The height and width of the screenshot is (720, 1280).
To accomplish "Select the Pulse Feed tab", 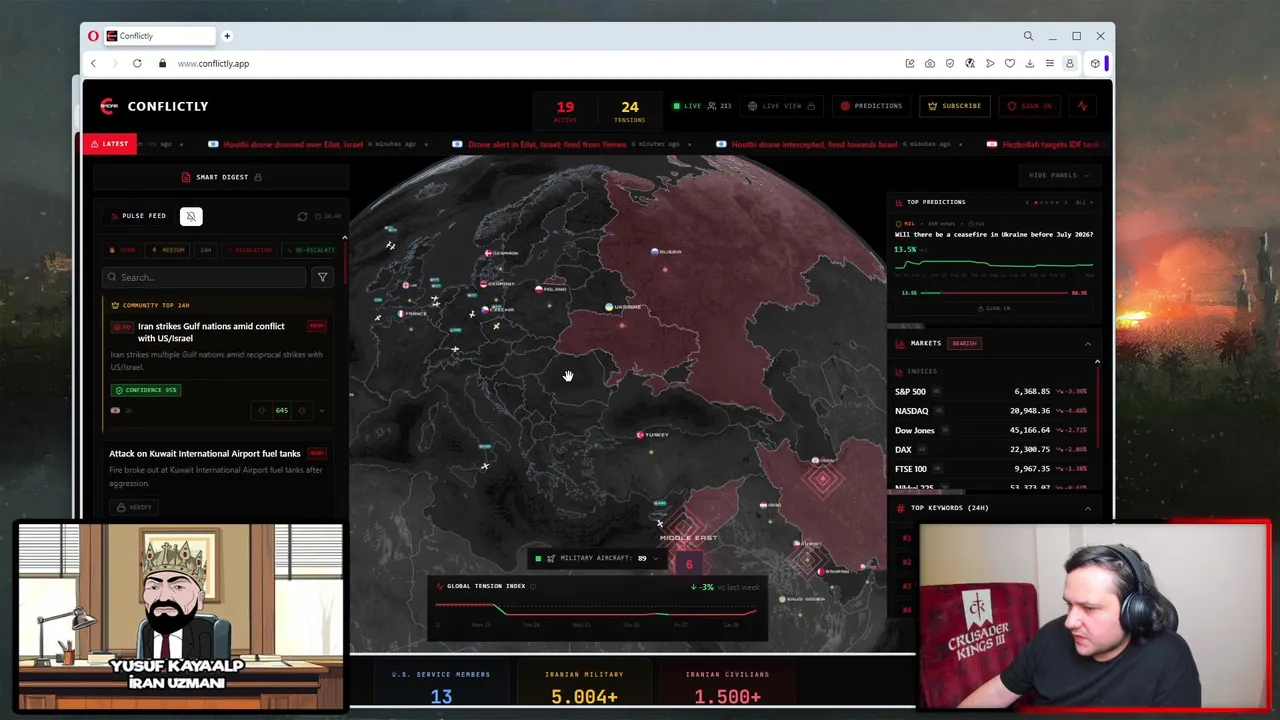I will (138, 216).
